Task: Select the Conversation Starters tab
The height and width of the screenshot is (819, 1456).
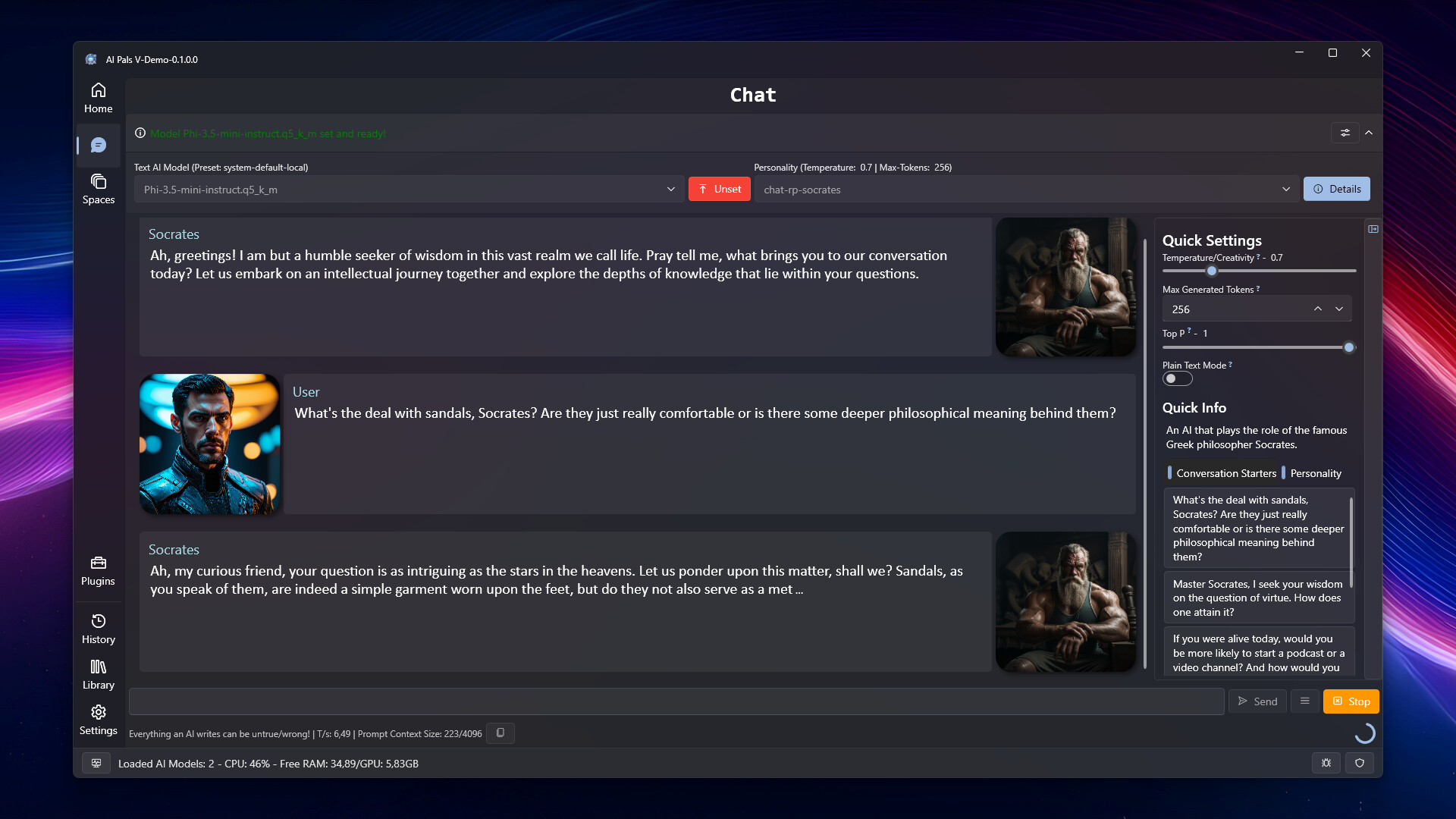Action: tap(1225, 472)
